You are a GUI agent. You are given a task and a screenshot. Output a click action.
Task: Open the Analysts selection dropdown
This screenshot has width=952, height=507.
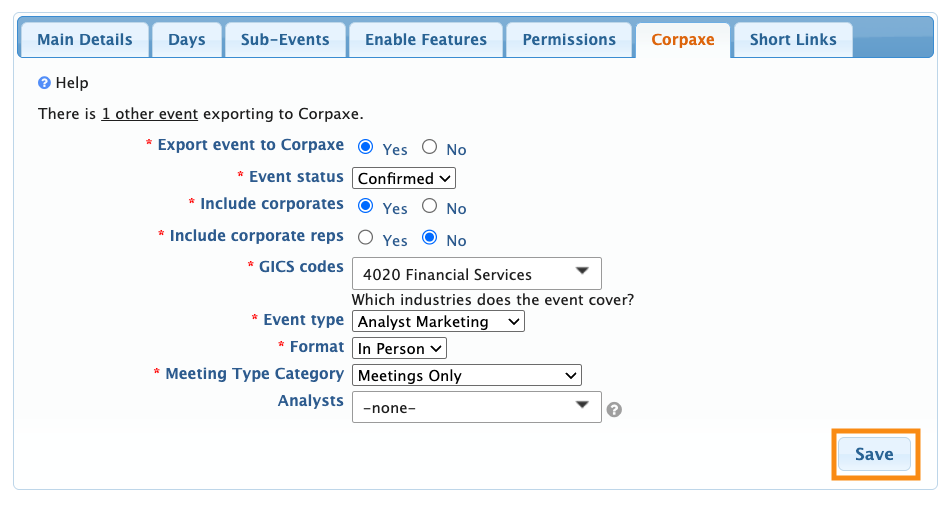pyautogui.click(x=477, y=407)
